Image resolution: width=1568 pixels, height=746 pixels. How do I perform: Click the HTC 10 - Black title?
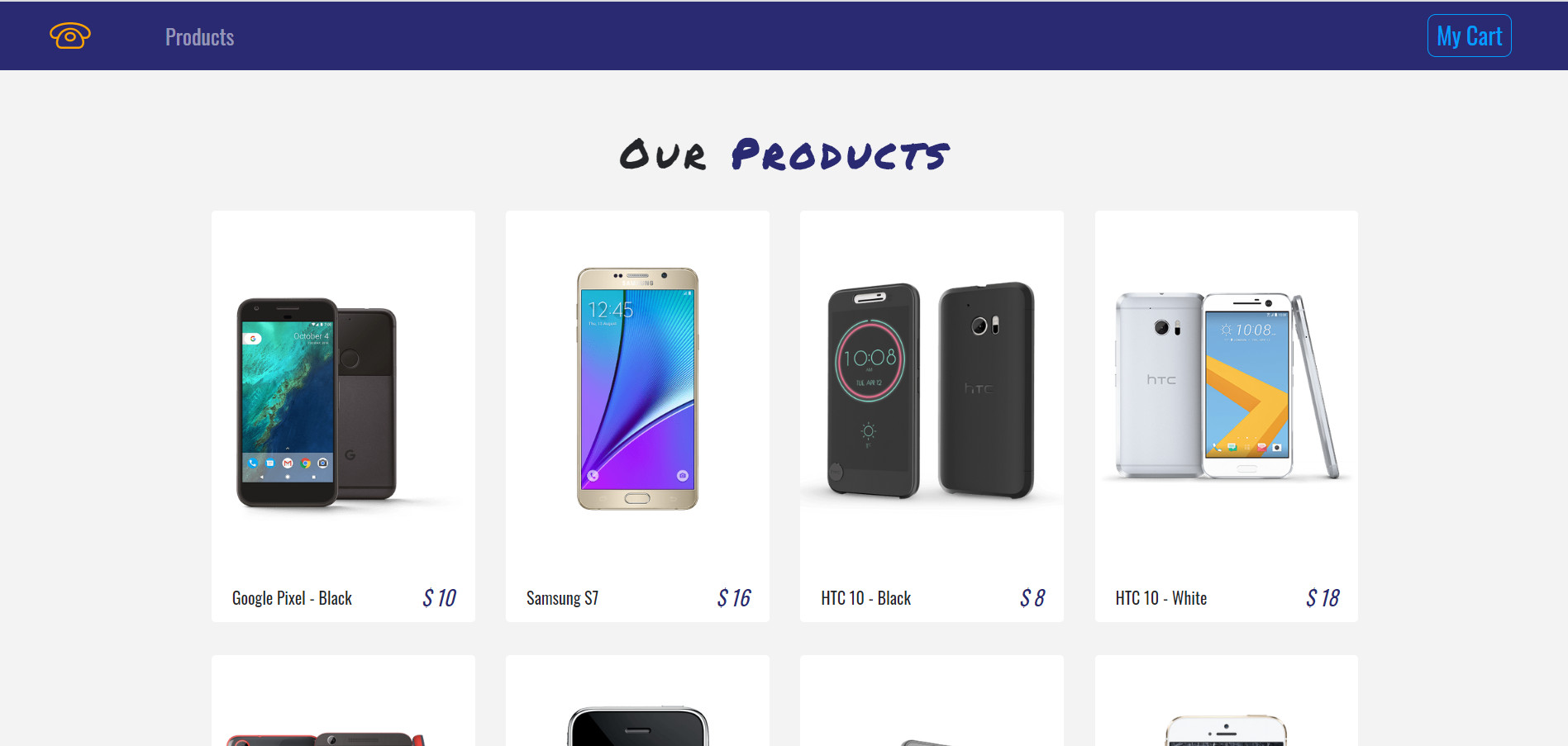(865, 598)
